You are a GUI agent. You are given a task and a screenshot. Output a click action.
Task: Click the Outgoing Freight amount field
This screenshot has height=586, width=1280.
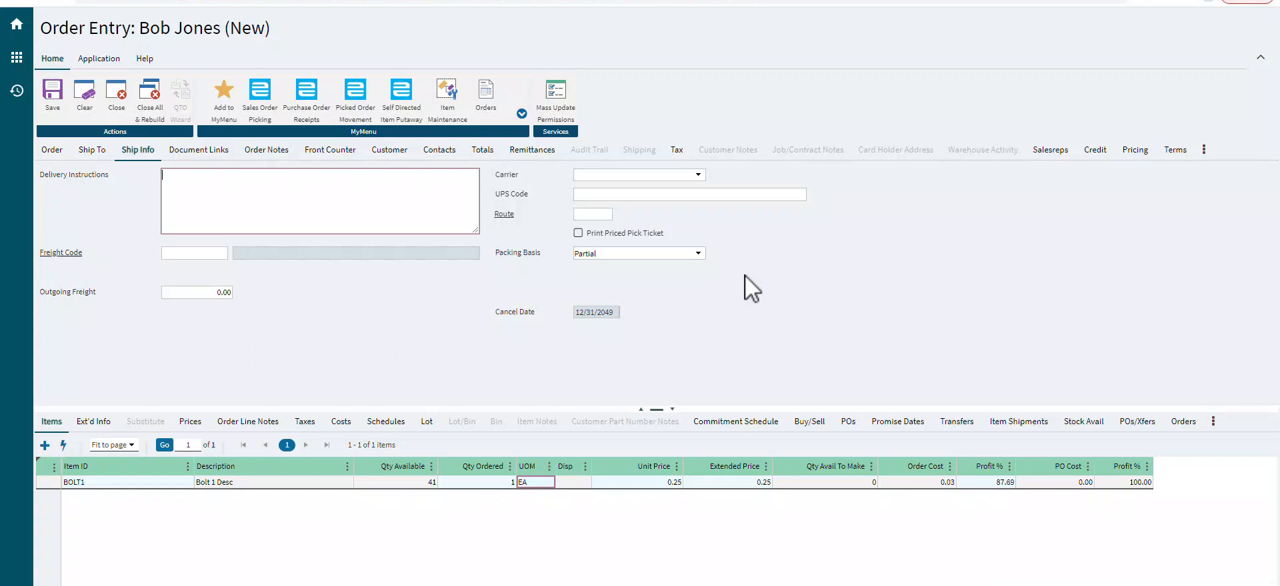pos(198,292)
